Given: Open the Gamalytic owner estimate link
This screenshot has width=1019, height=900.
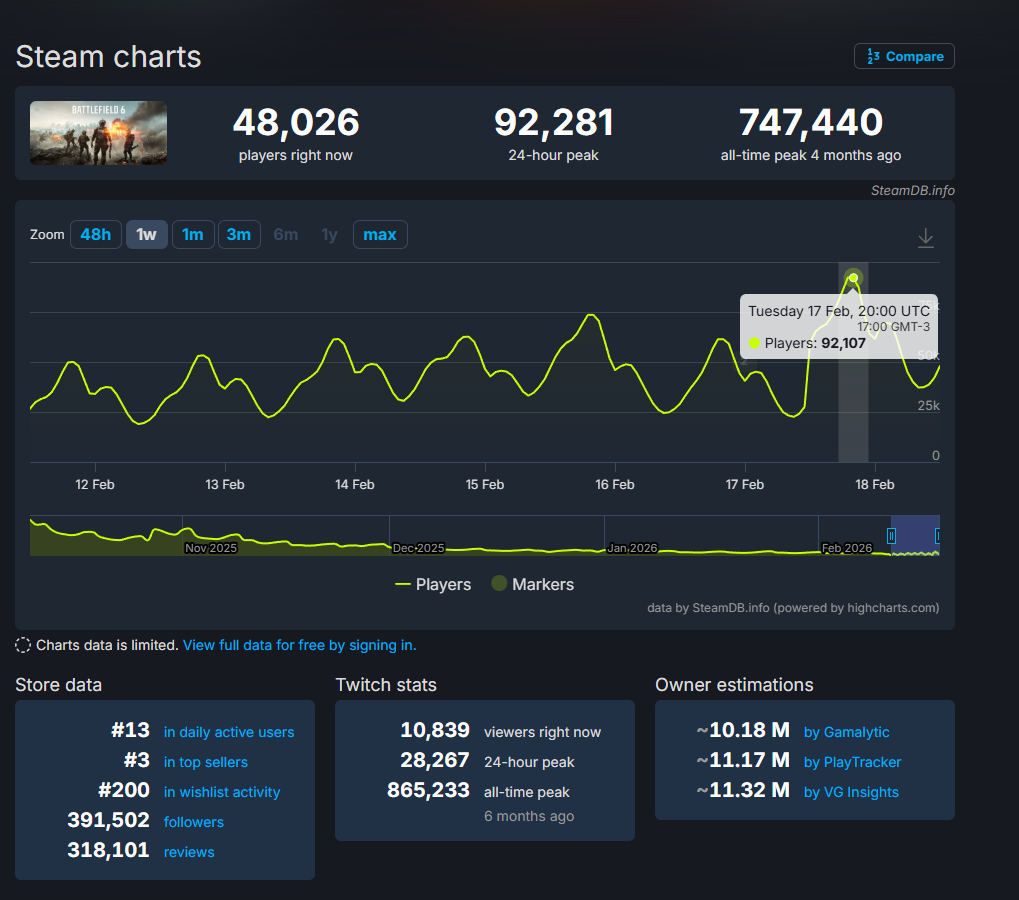Looking at the screenshot, I should coord(846,732).
